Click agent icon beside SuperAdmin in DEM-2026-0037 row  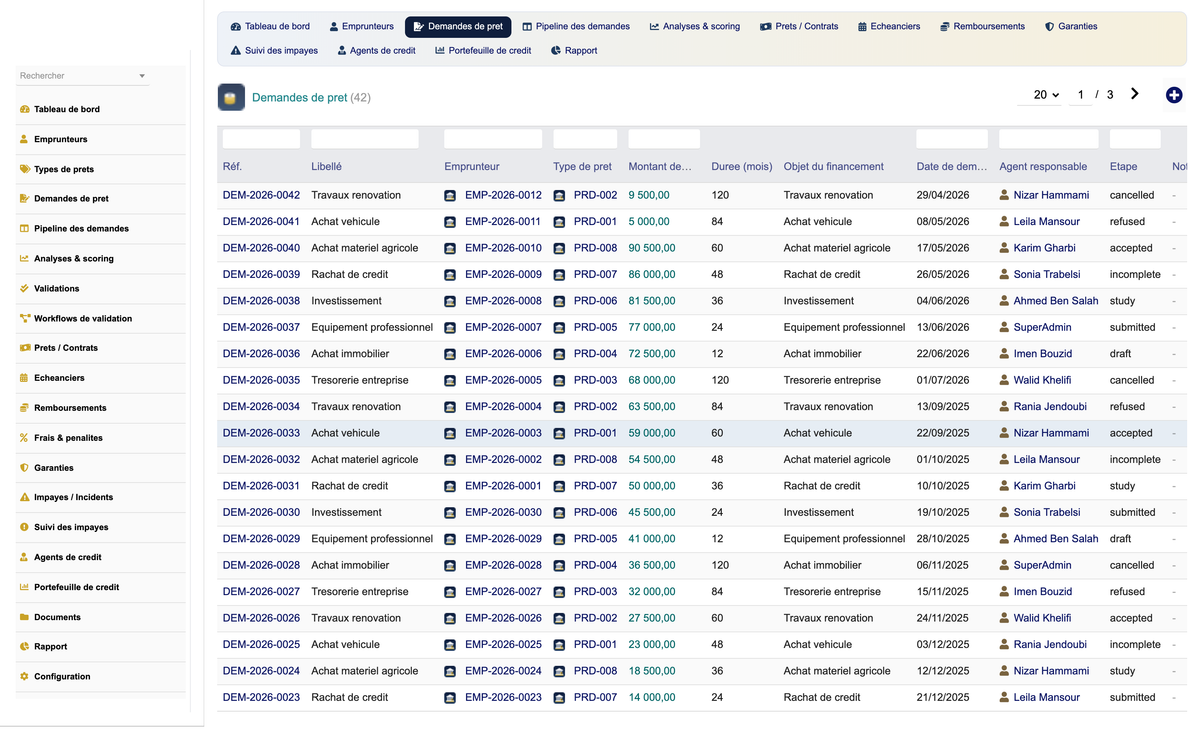pyautogui.click(x=1004, y=328)
